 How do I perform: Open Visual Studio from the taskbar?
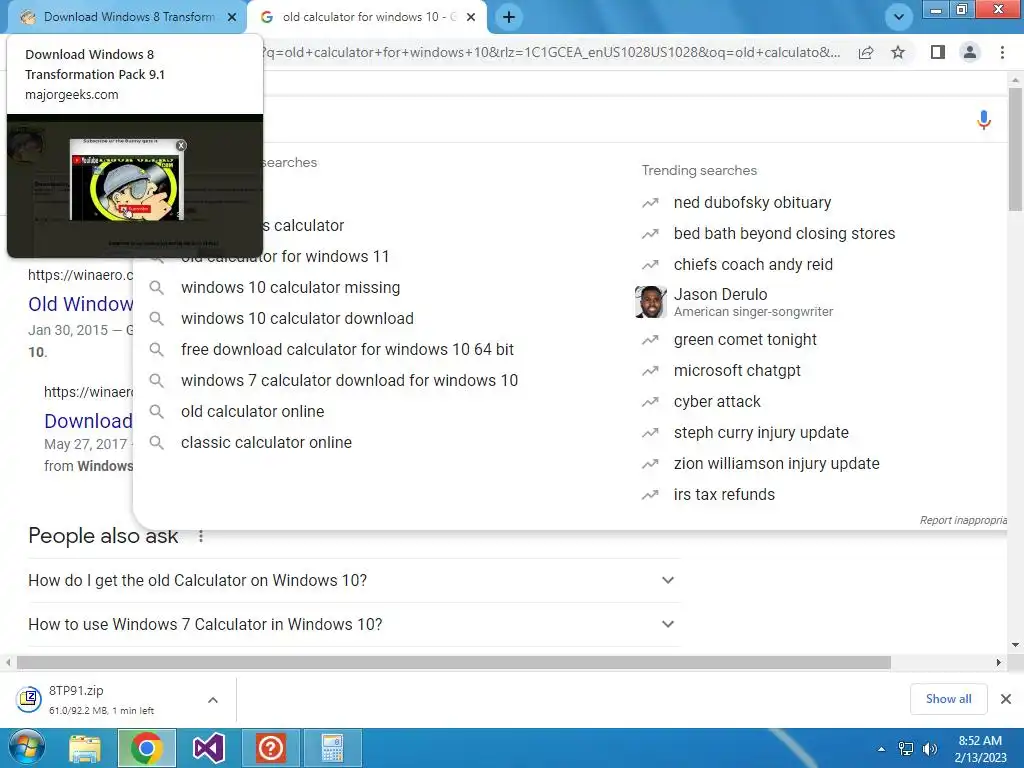[x=208, y=748]
